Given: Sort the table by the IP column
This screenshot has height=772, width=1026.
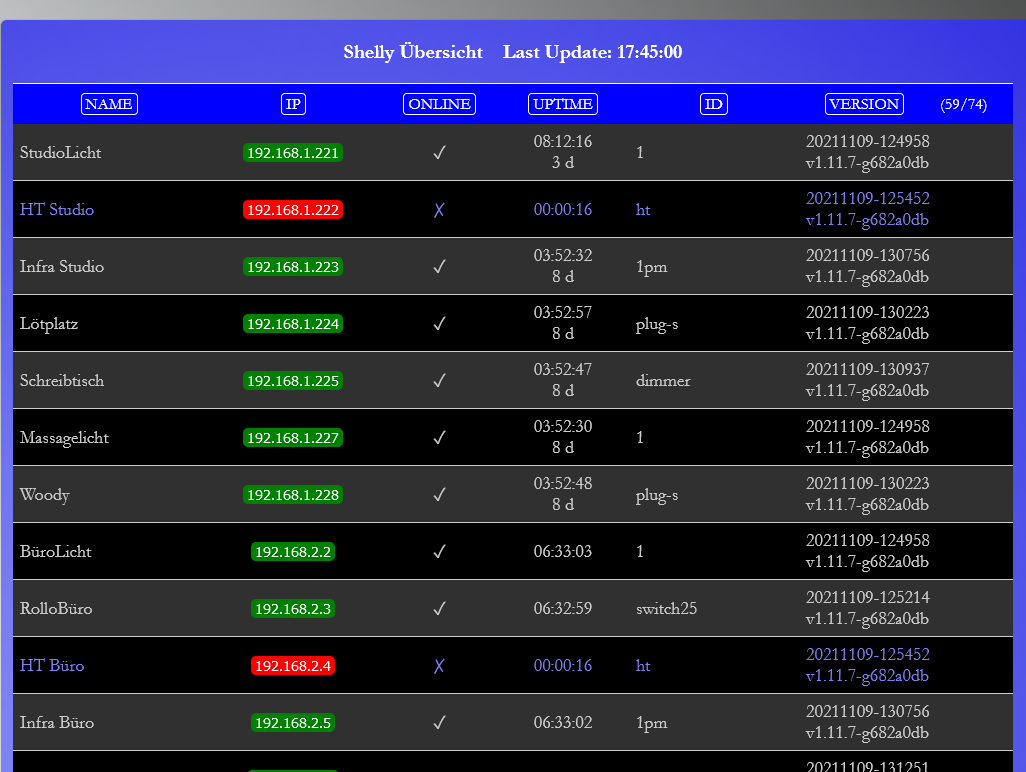Looking at the screenshot, I should point(293,104).
